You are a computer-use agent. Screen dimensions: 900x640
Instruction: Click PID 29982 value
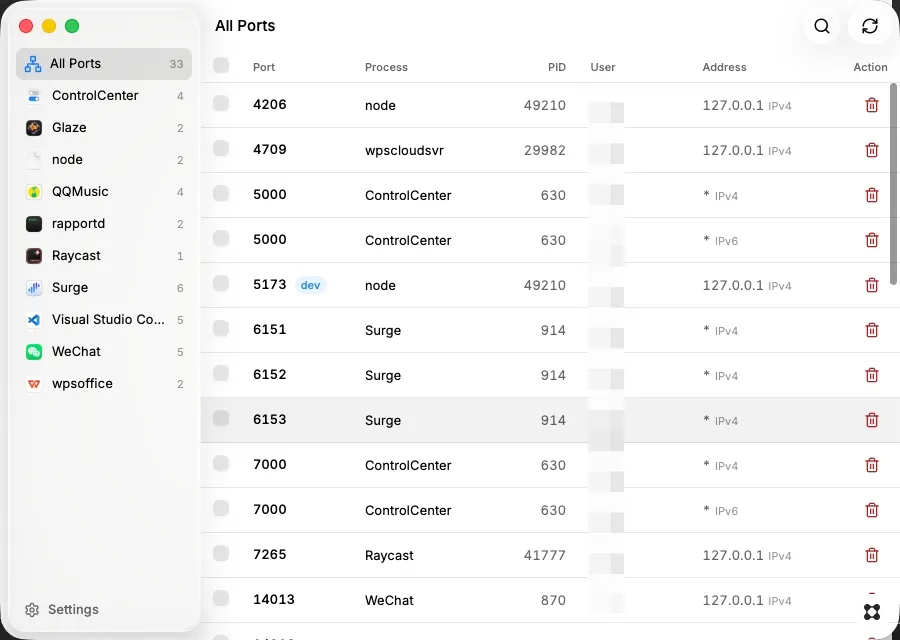545,150
